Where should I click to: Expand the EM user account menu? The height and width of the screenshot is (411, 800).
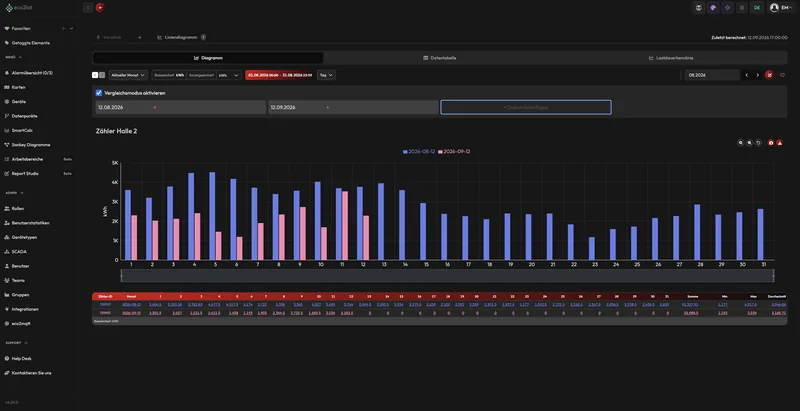(x=781, y=8)
